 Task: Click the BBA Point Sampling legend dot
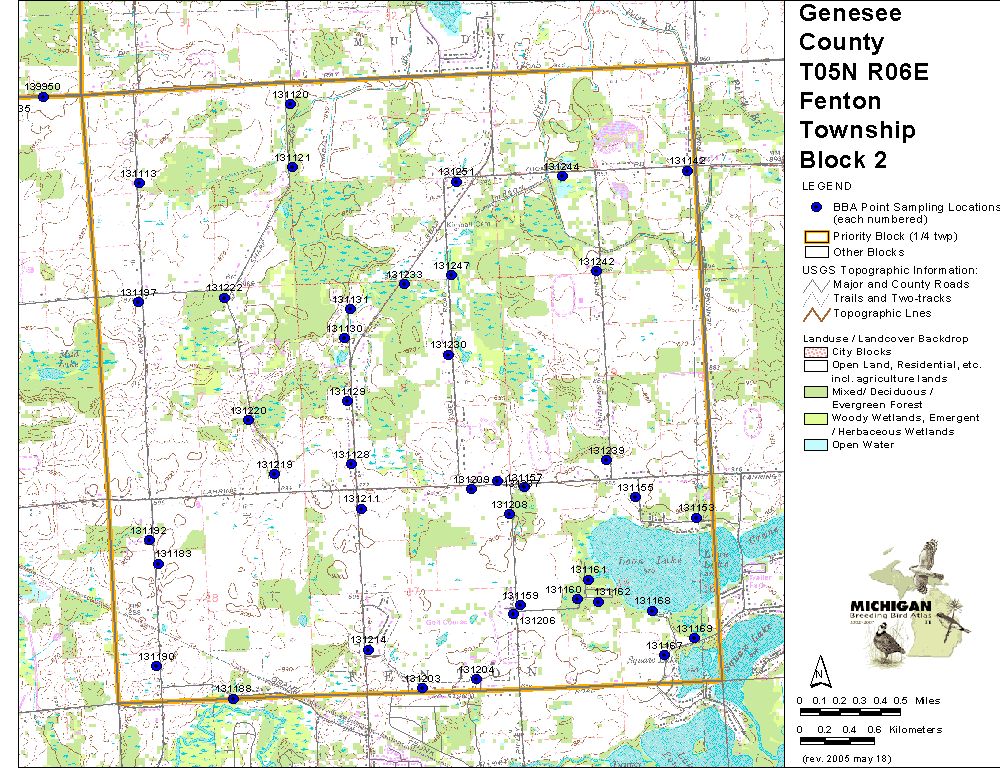coord(816,207)
